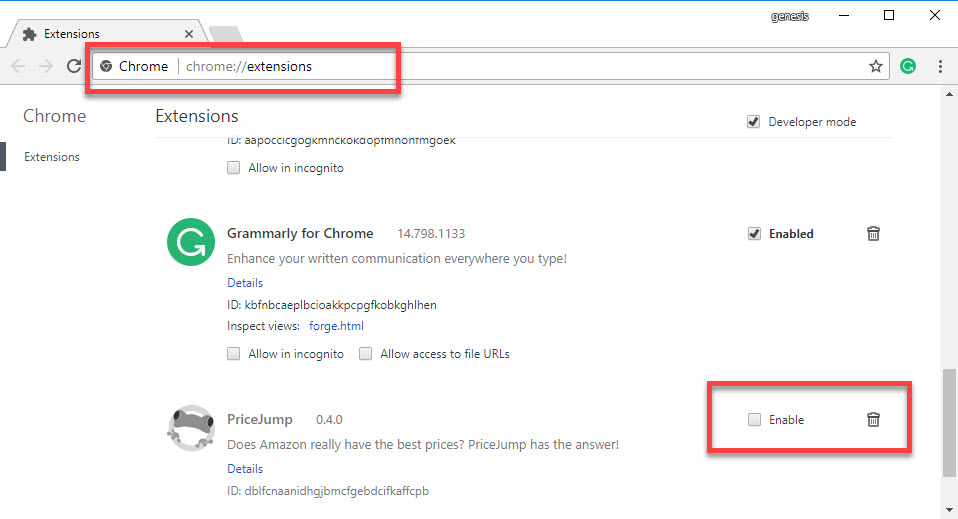This screenshot has width=958, height=519.
Task: Inspect forge.html view
Action: point(336,326)
